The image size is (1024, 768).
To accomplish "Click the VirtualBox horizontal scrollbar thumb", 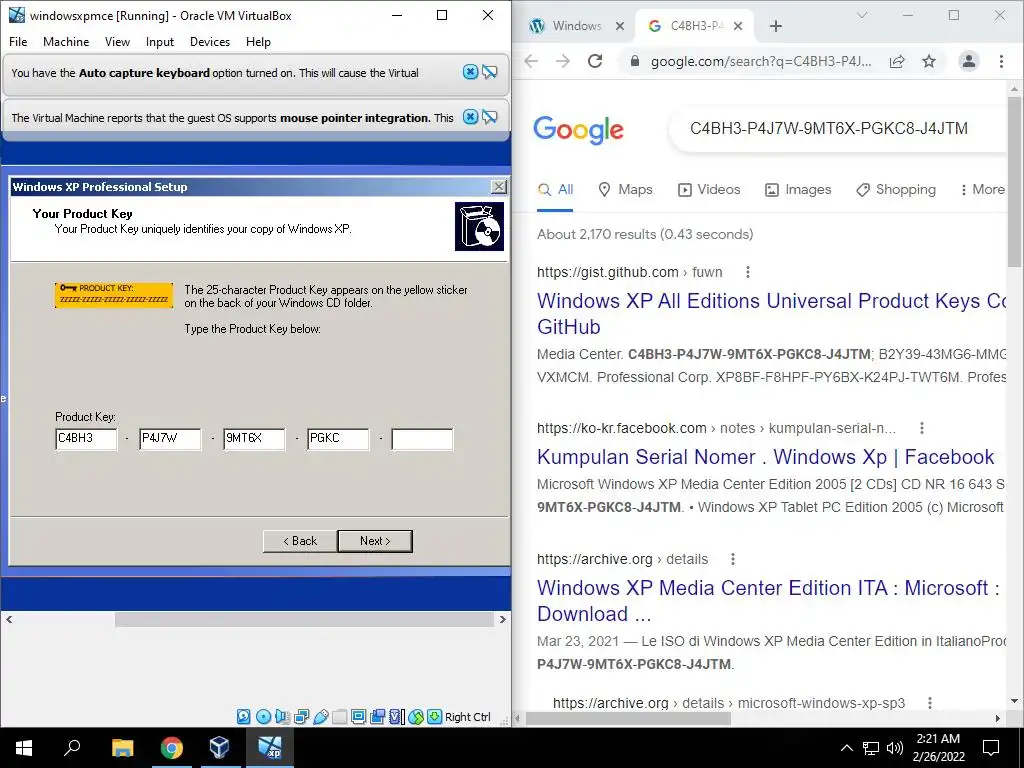I will tap(304, 619).
